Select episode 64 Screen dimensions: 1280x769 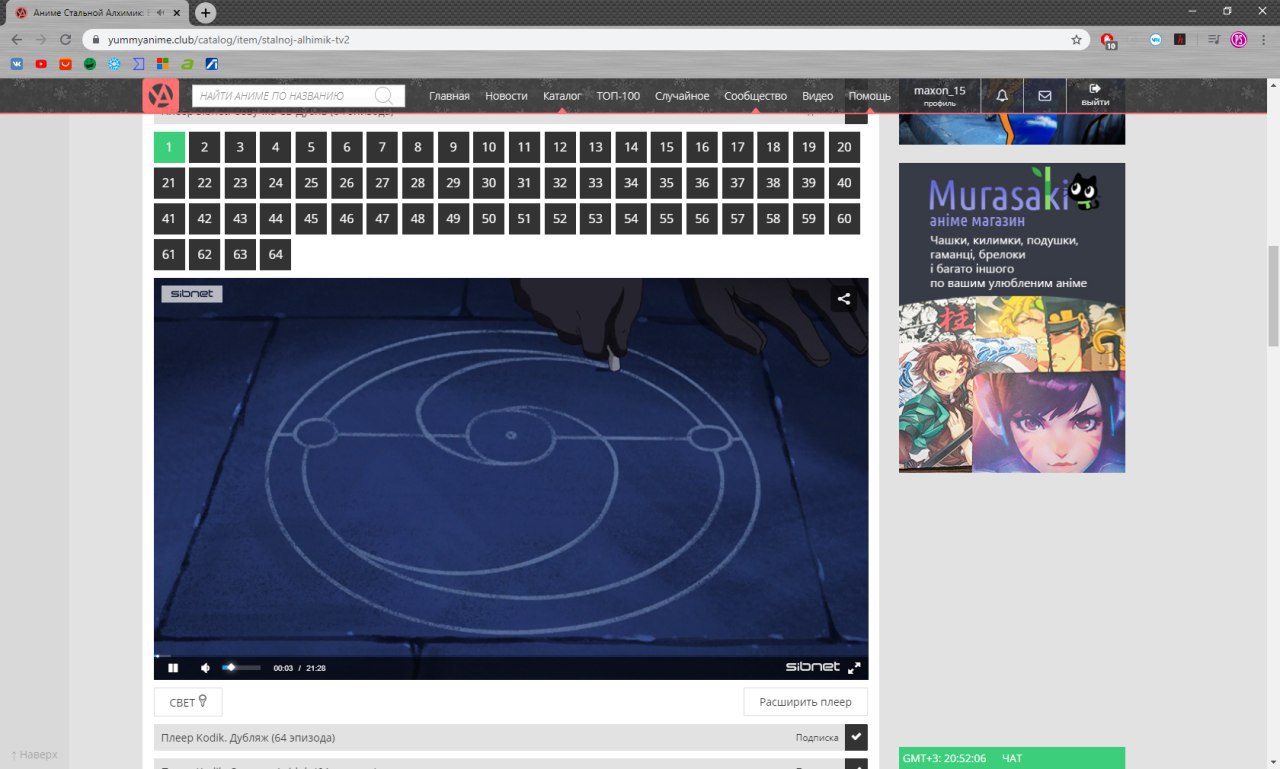coord(275,255)
